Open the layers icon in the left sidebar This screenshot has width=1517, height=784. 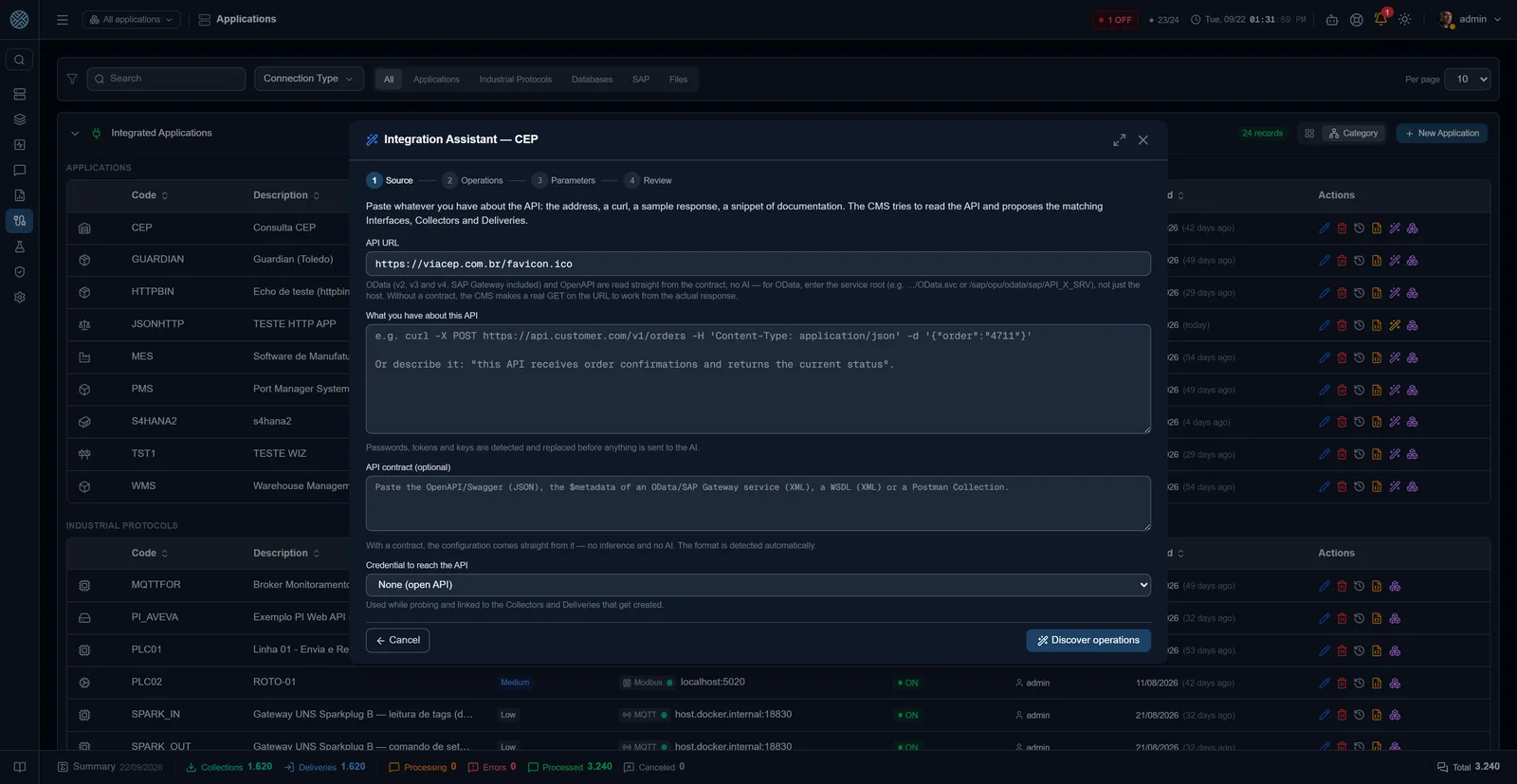pyautogui.click(x=19, y=119)
